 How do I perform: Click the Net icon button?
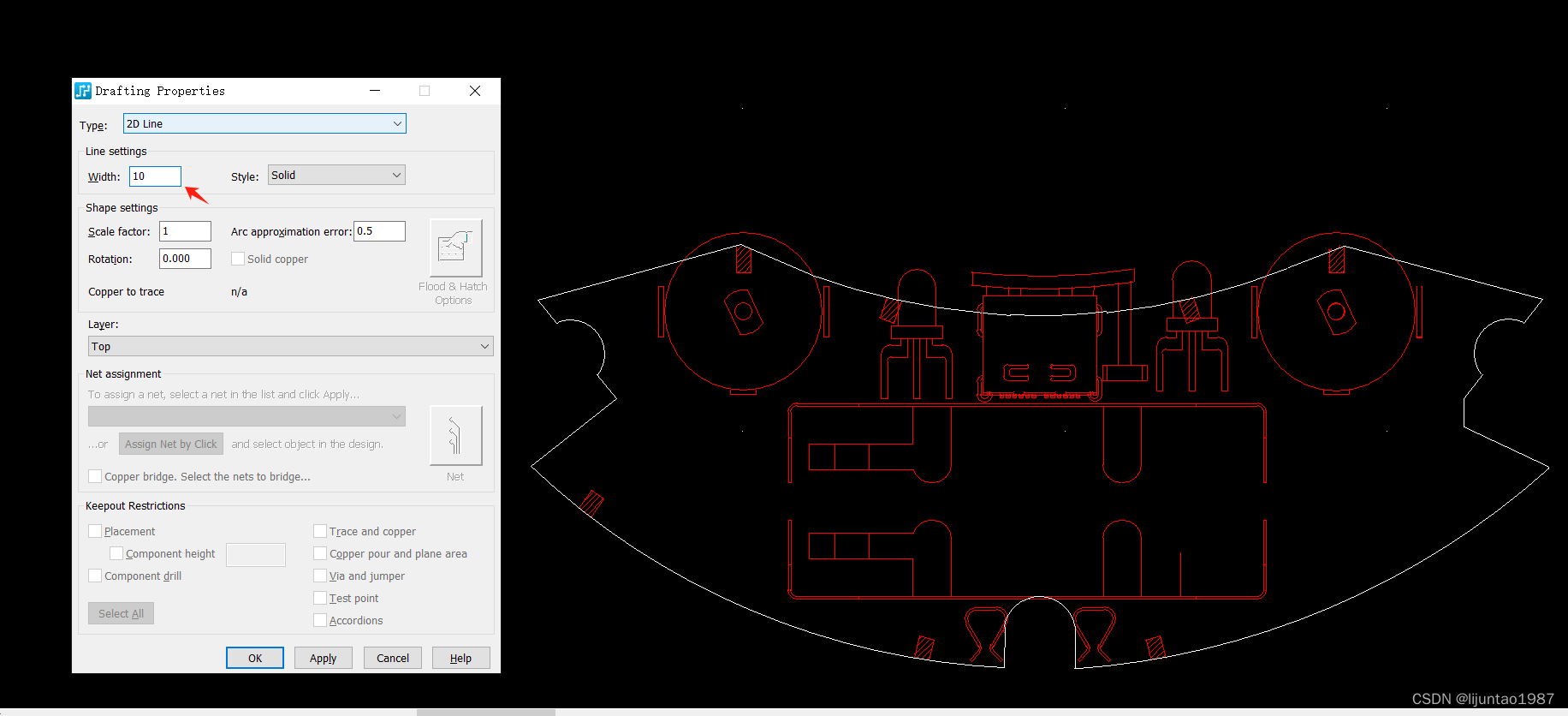coord(455,435)
